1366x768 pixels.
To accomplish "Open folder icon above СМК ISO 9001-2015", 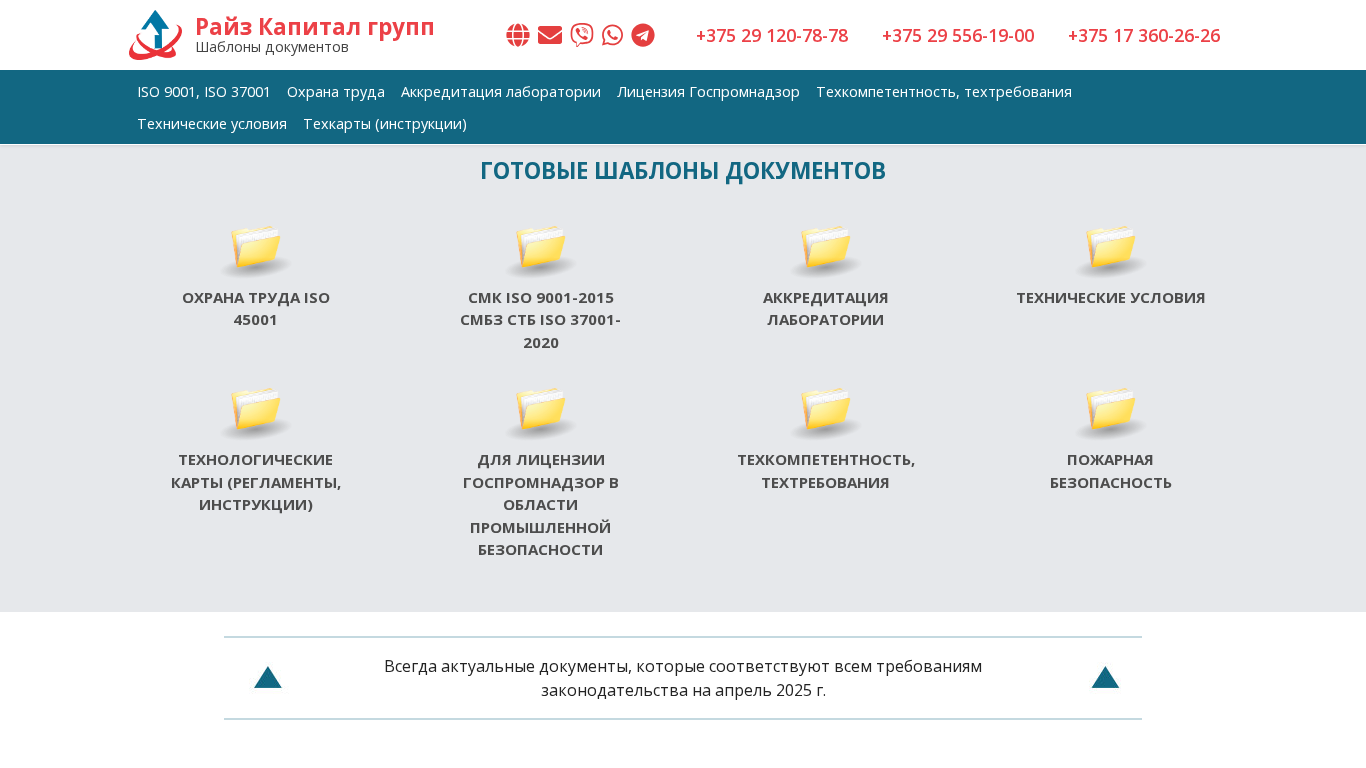I will pos(541,250).
